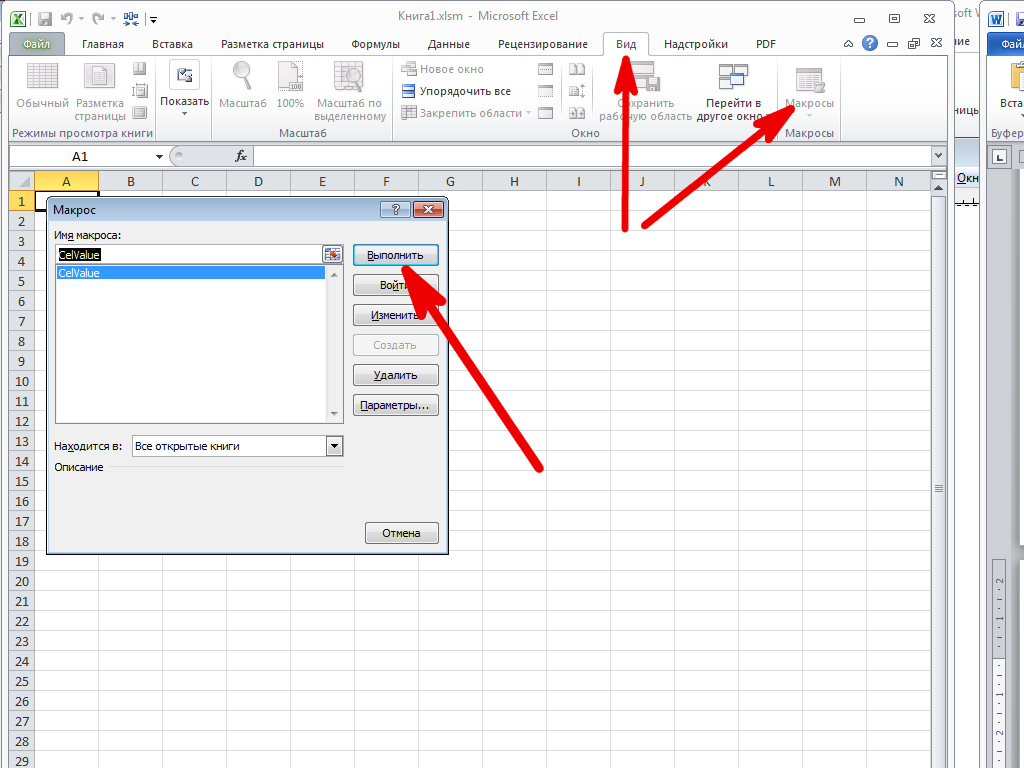Click the Макрос dialog help button

395,209
